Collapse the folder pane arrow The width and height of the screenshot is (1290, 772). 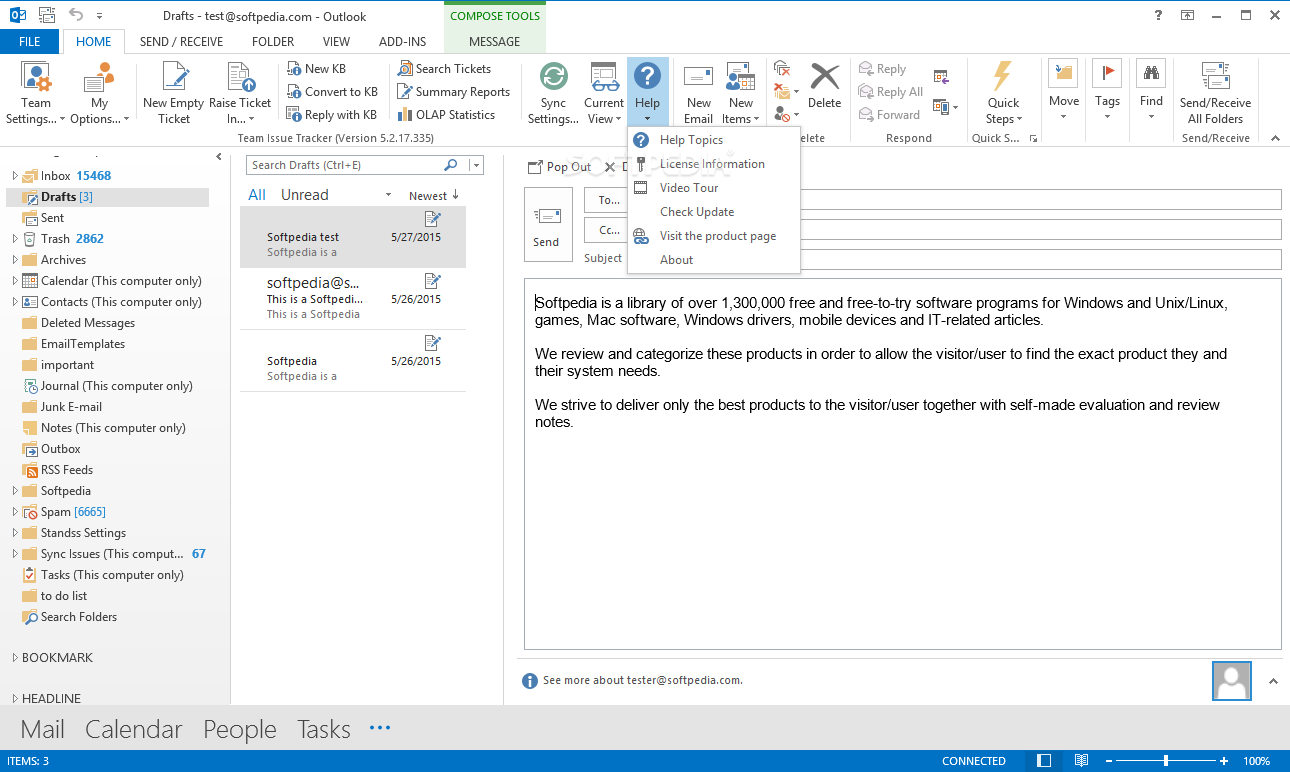(219, 157)
